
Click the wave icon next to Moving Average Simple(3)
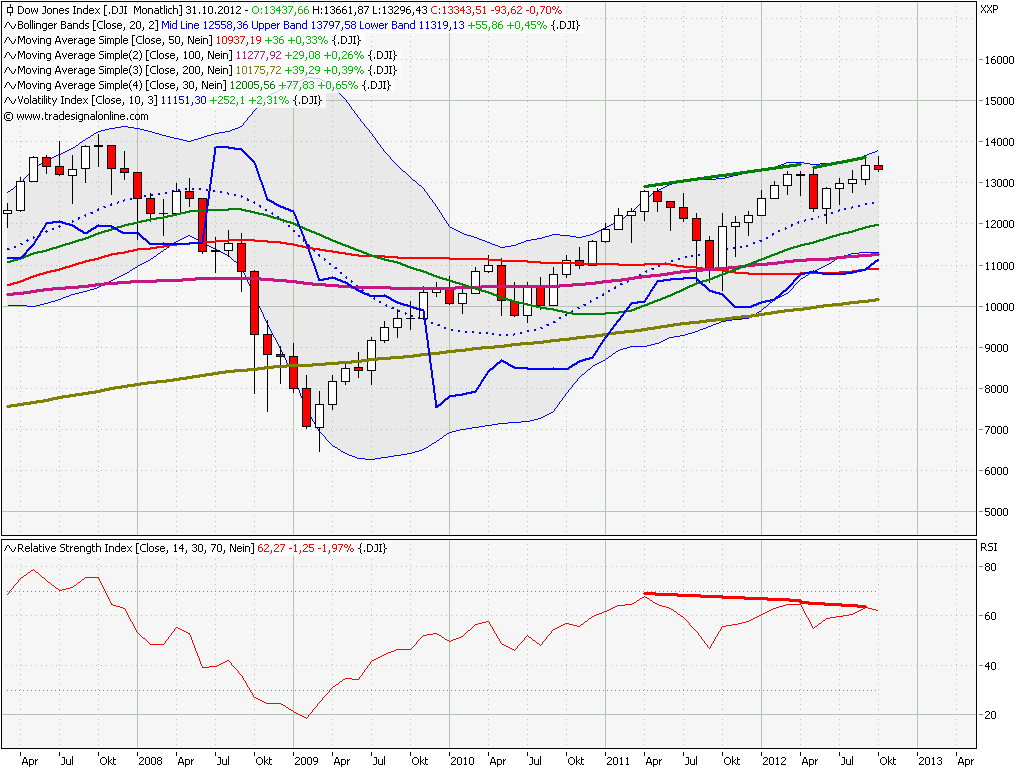(8, 71)
